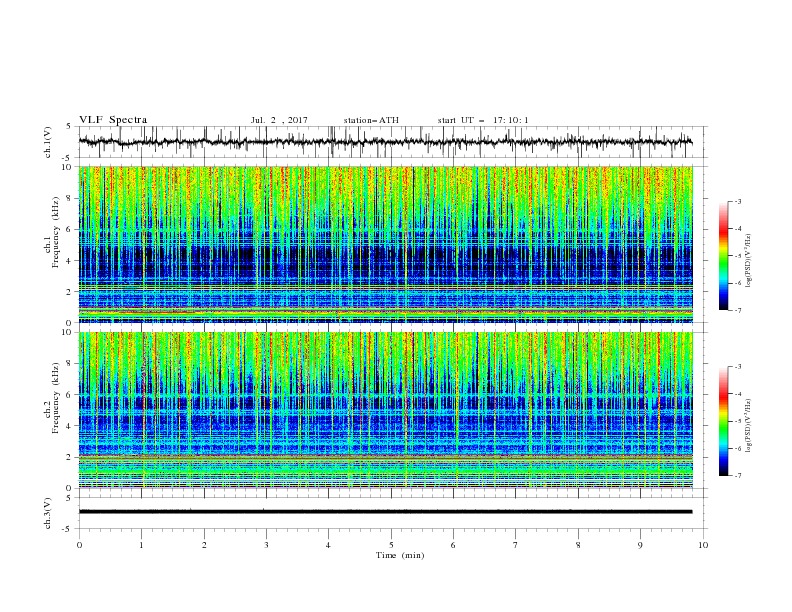Click the time axis tick label '3'
Screen dimensions: 792x612
tap(266, 545)
